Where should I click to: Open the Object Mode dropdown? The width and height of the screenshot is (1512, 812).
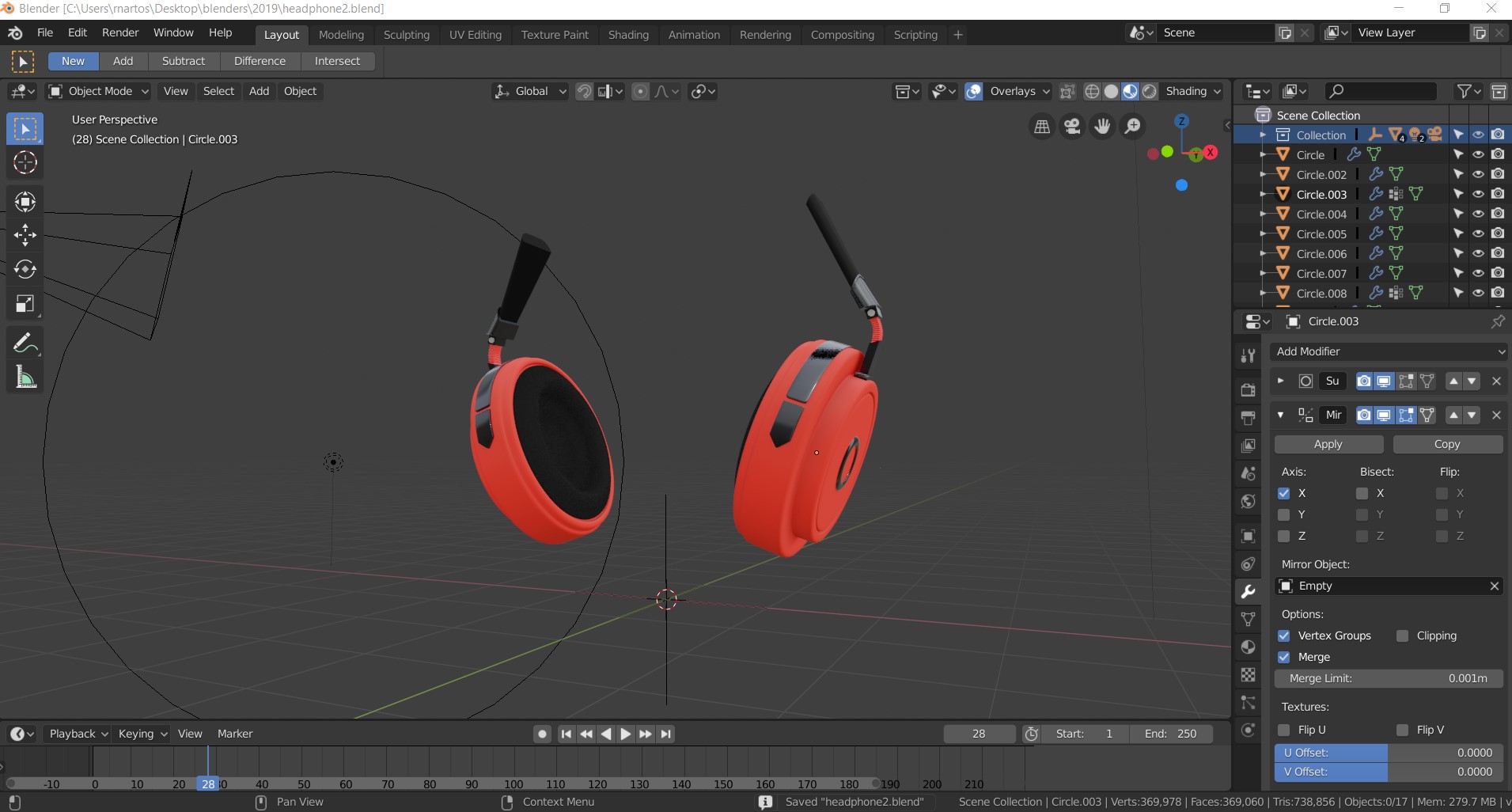click(x=99, y=91)
